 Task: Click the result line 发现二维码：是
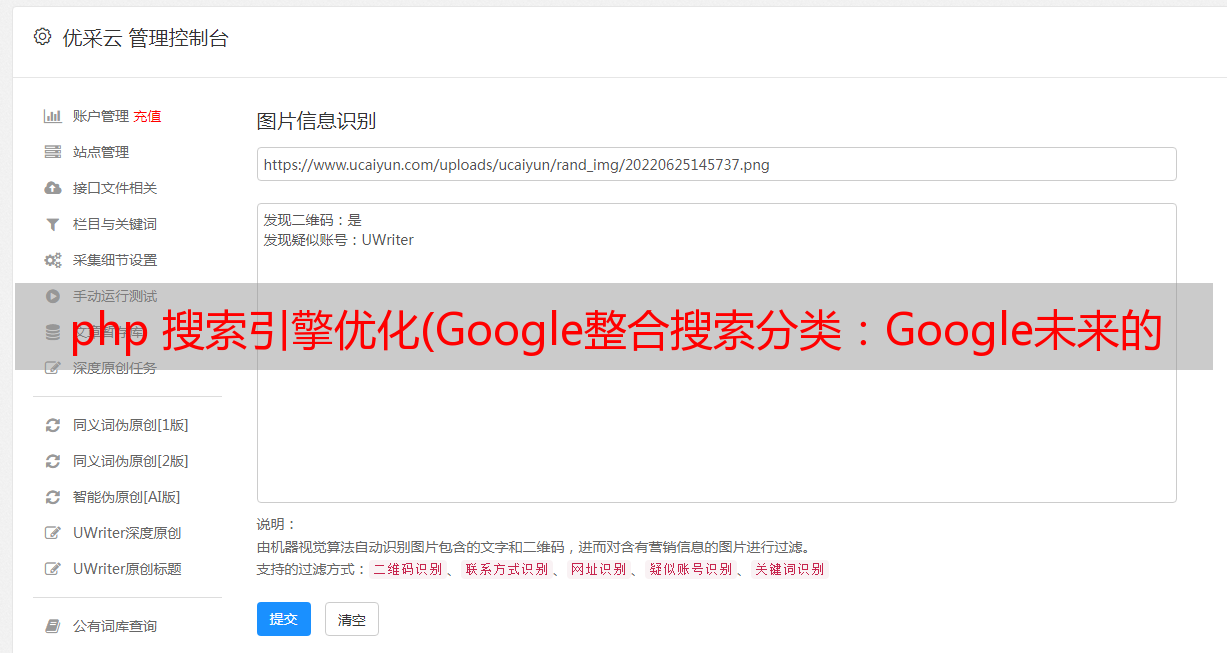tap(313, 220)
